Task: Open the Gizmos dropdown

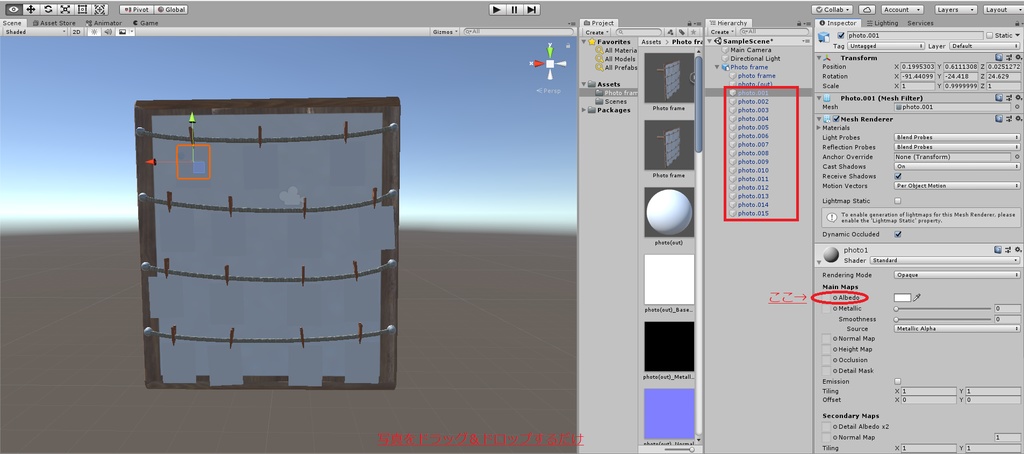Action: tap(444, 31)
